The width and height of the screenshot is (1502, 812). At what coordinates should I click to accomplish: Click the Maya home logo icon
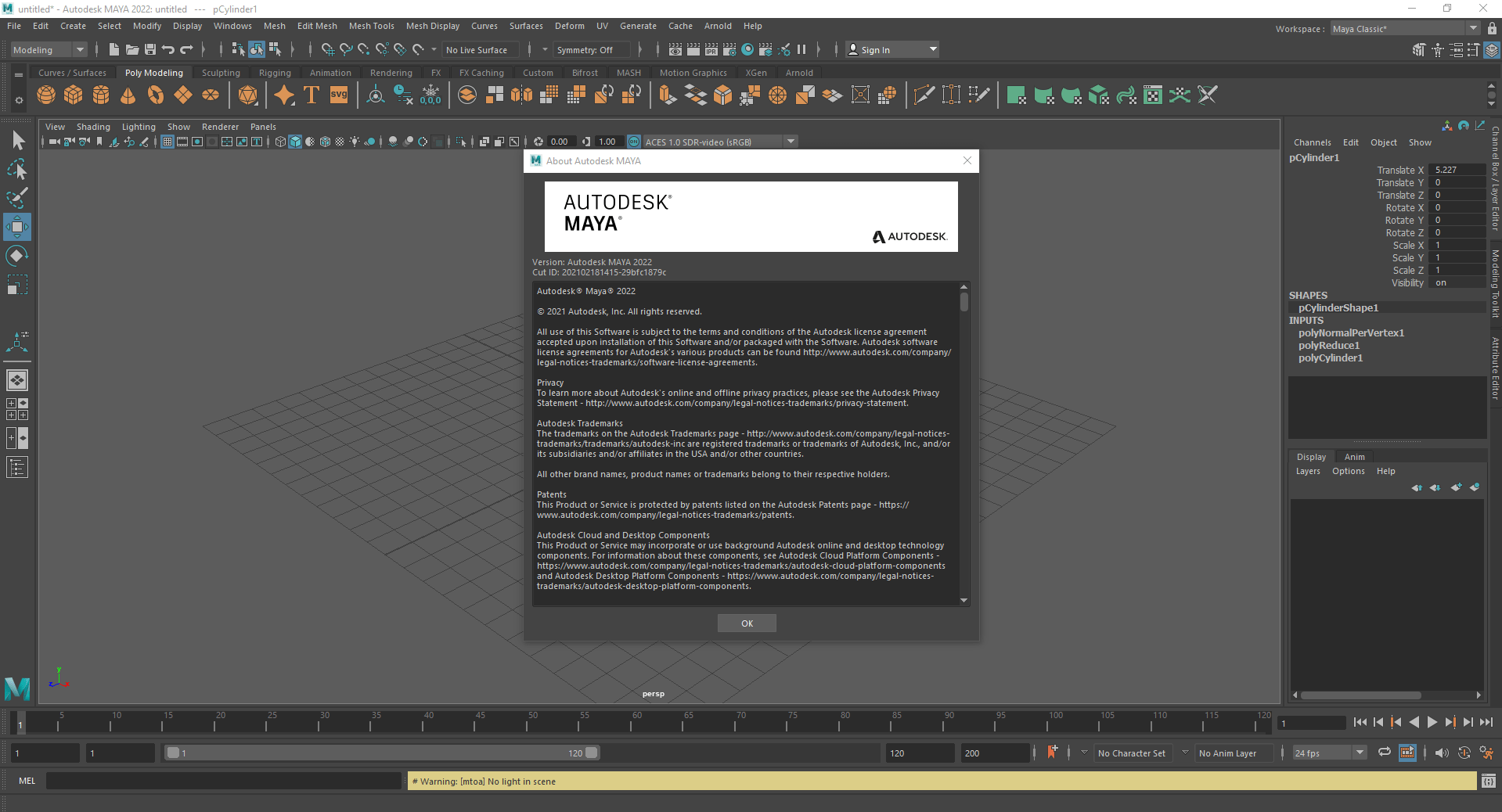coord(17,688)
